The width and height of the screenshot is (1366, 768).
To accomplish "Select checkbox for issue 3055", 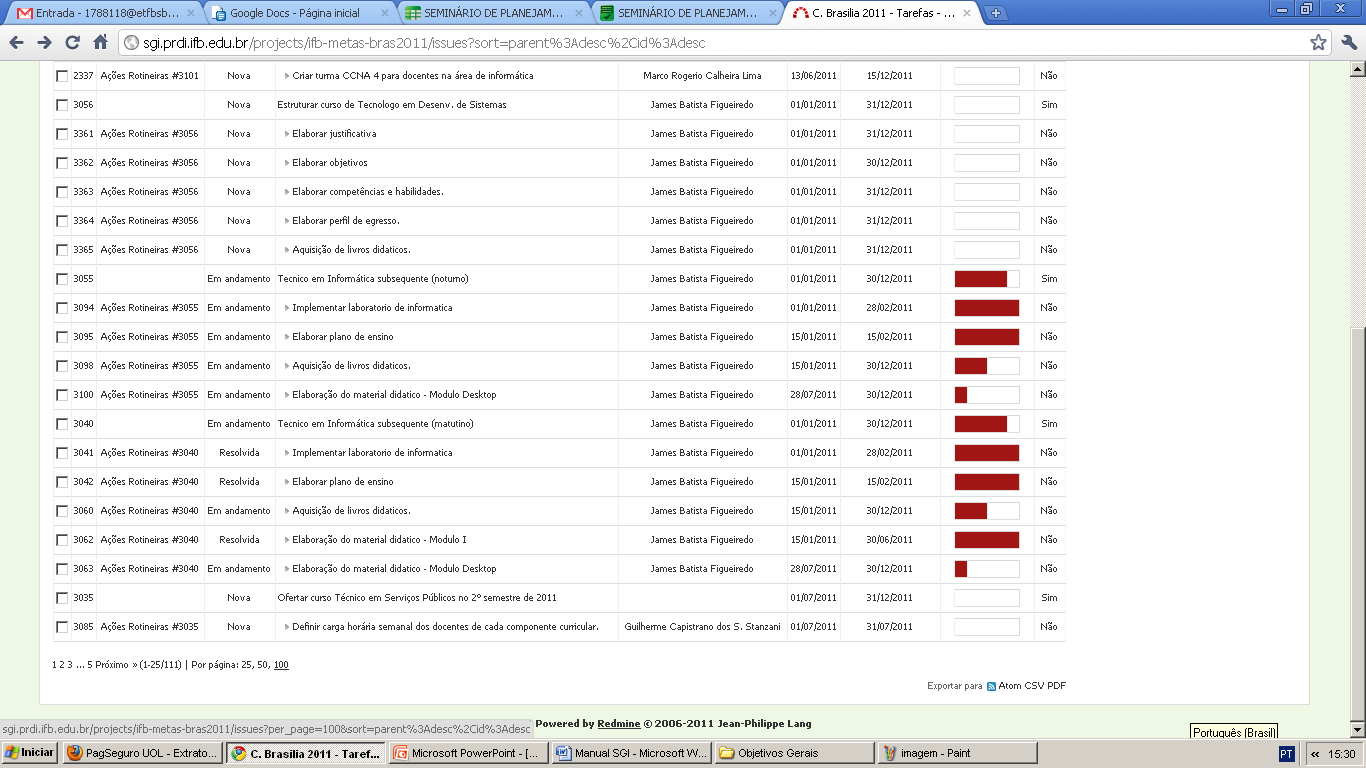I will [x=62, y=279].
